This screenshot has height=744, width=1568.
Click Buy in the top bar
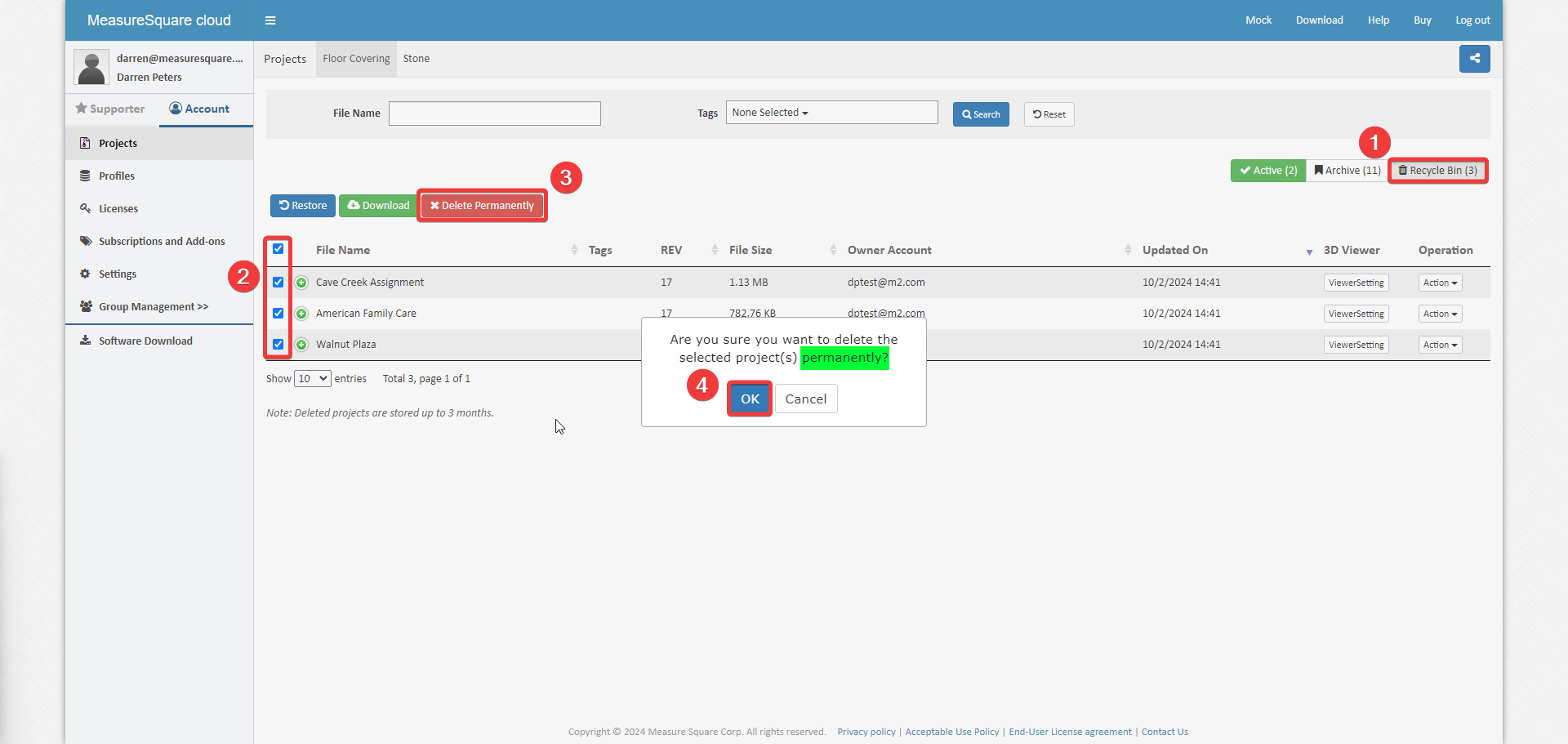pos(1423,20)
